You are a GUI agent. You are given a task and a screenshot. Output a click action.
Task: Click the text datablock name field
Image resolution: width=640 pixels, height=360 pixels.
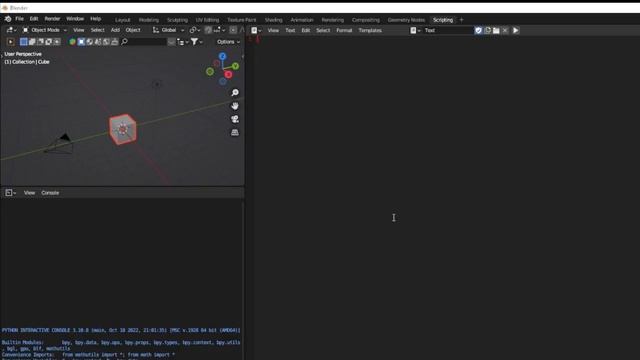(x=448, y=30)
